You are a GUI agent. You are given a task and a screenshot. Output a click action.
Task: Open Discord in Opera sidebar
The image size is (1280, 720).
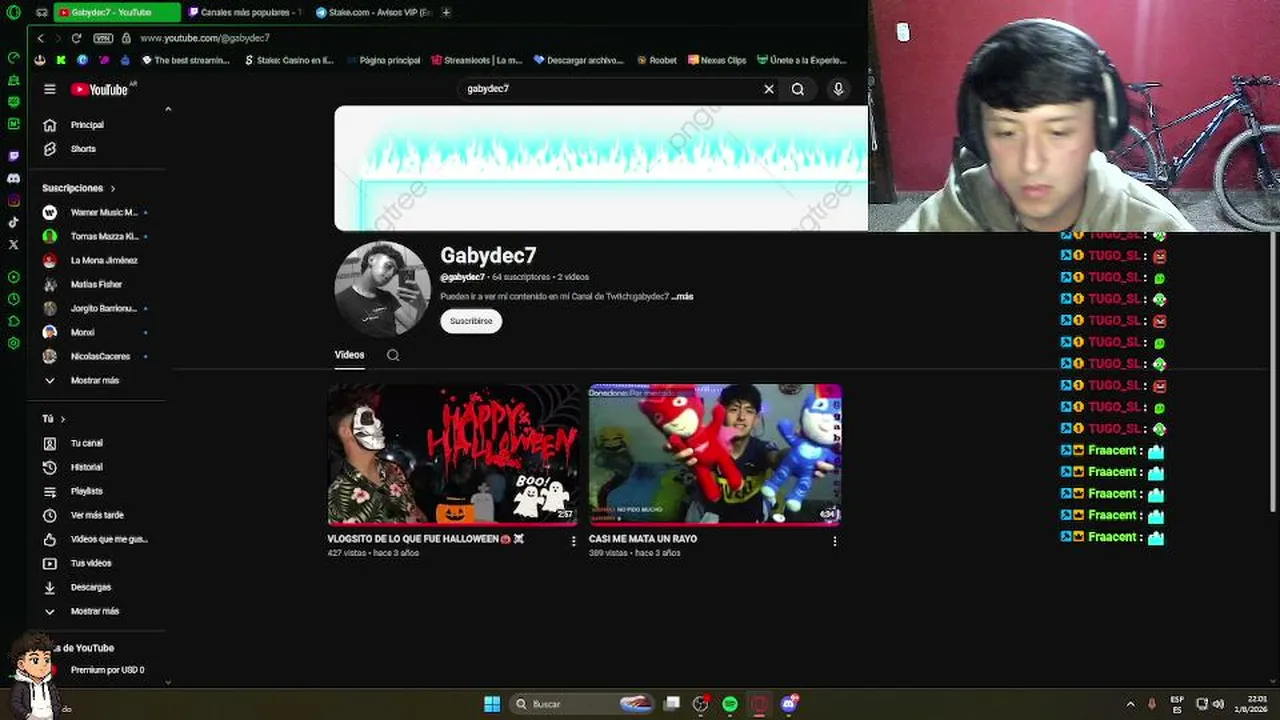point(13,179)
